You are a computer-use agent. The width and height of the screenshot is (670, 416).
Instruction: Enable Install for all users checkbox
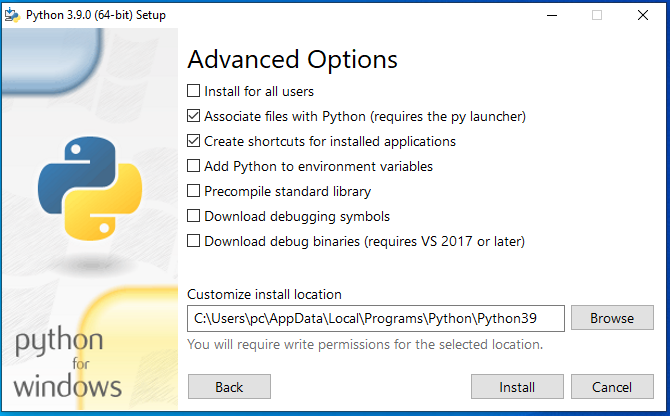(194, 91)
